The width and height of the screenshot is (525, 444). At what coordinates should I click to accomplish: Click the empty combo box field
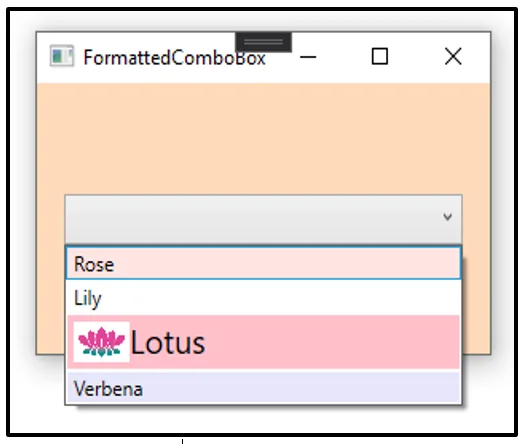coord(264,219)
